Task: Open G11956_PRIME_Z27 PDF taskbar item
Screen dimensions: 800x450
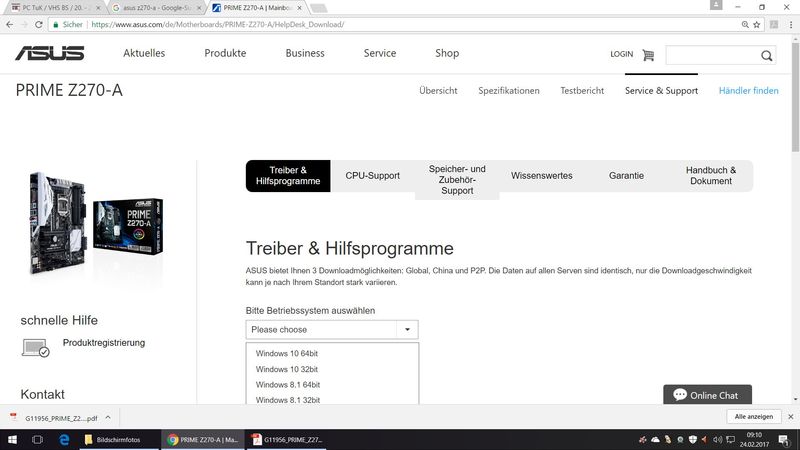Action: click(x=287, y=439)
